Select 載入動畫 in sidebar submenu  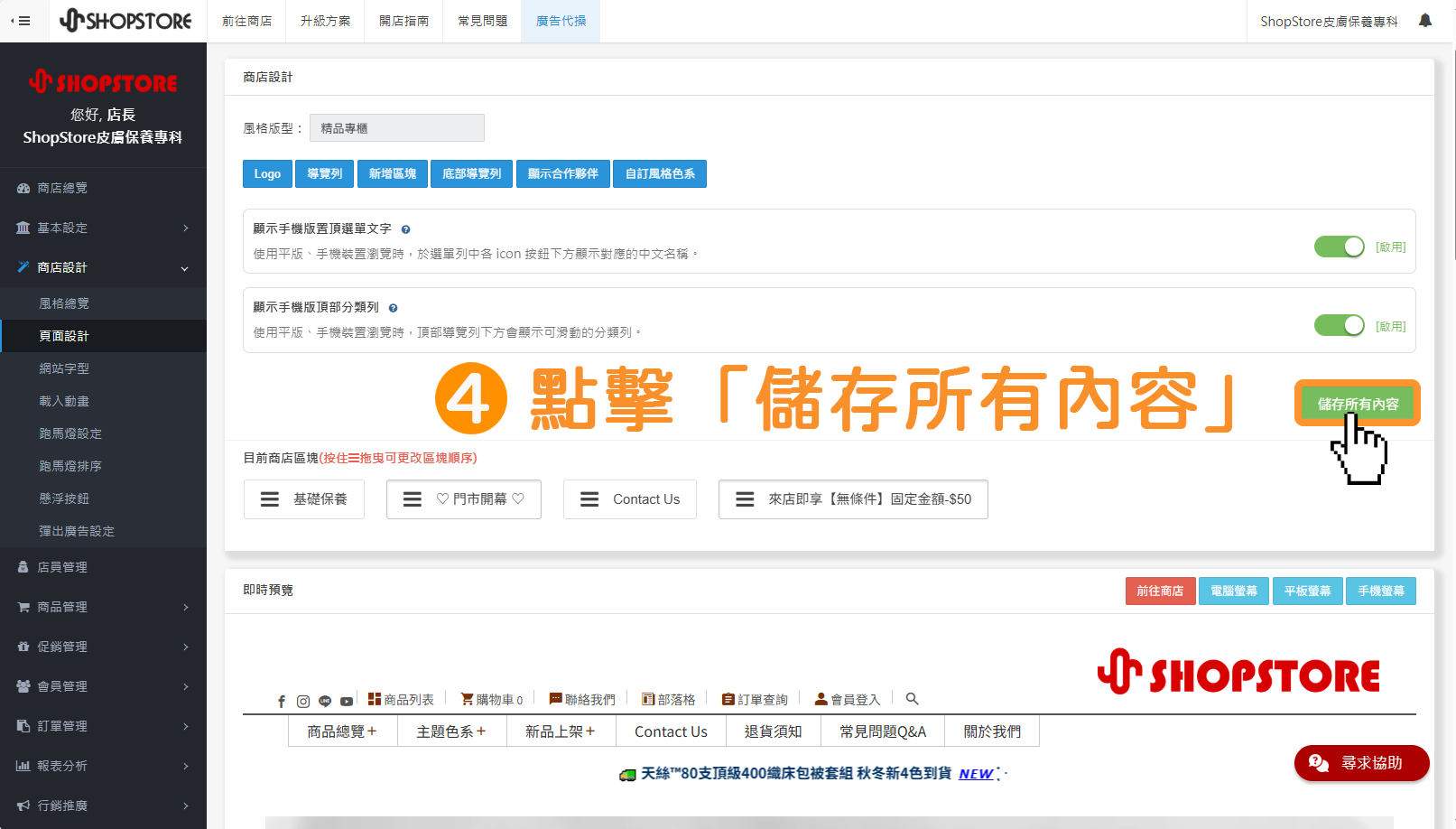click(x=103, y=401)
